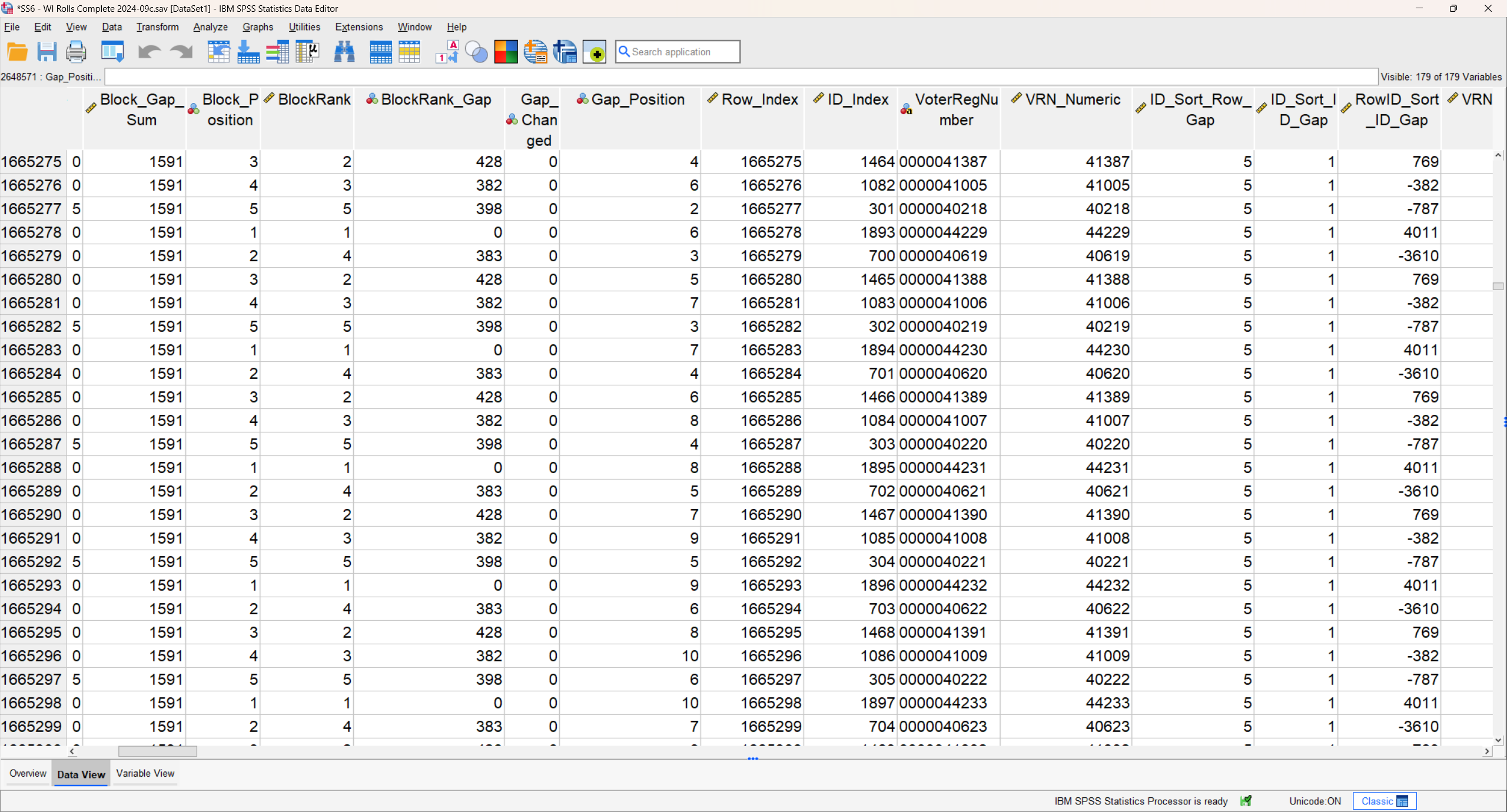Viewport: 1507px width, 812px height.
Task: Click the vertical scrollbar down arrow
Action: pyautogui.click(x=1498, y=740)
